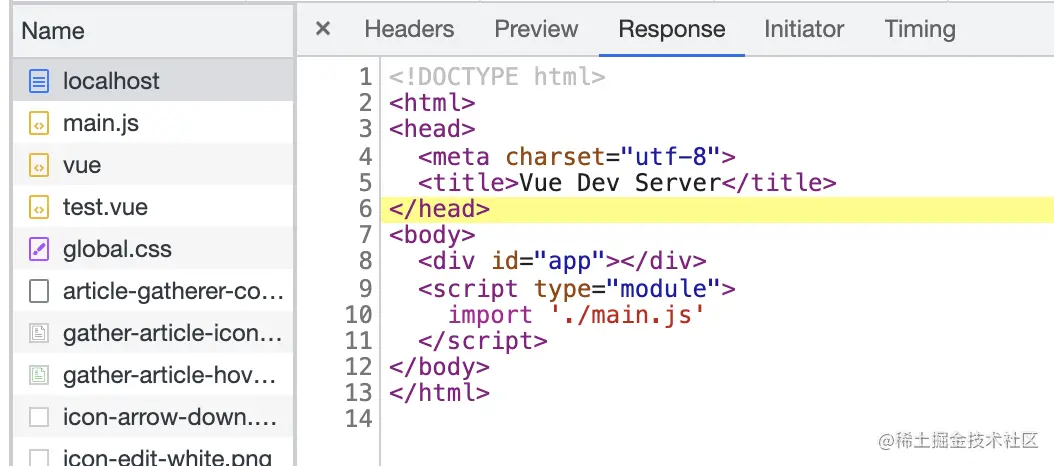Close the request details panel
This screenshot has height=466, width=1054.
pos(323,29)
